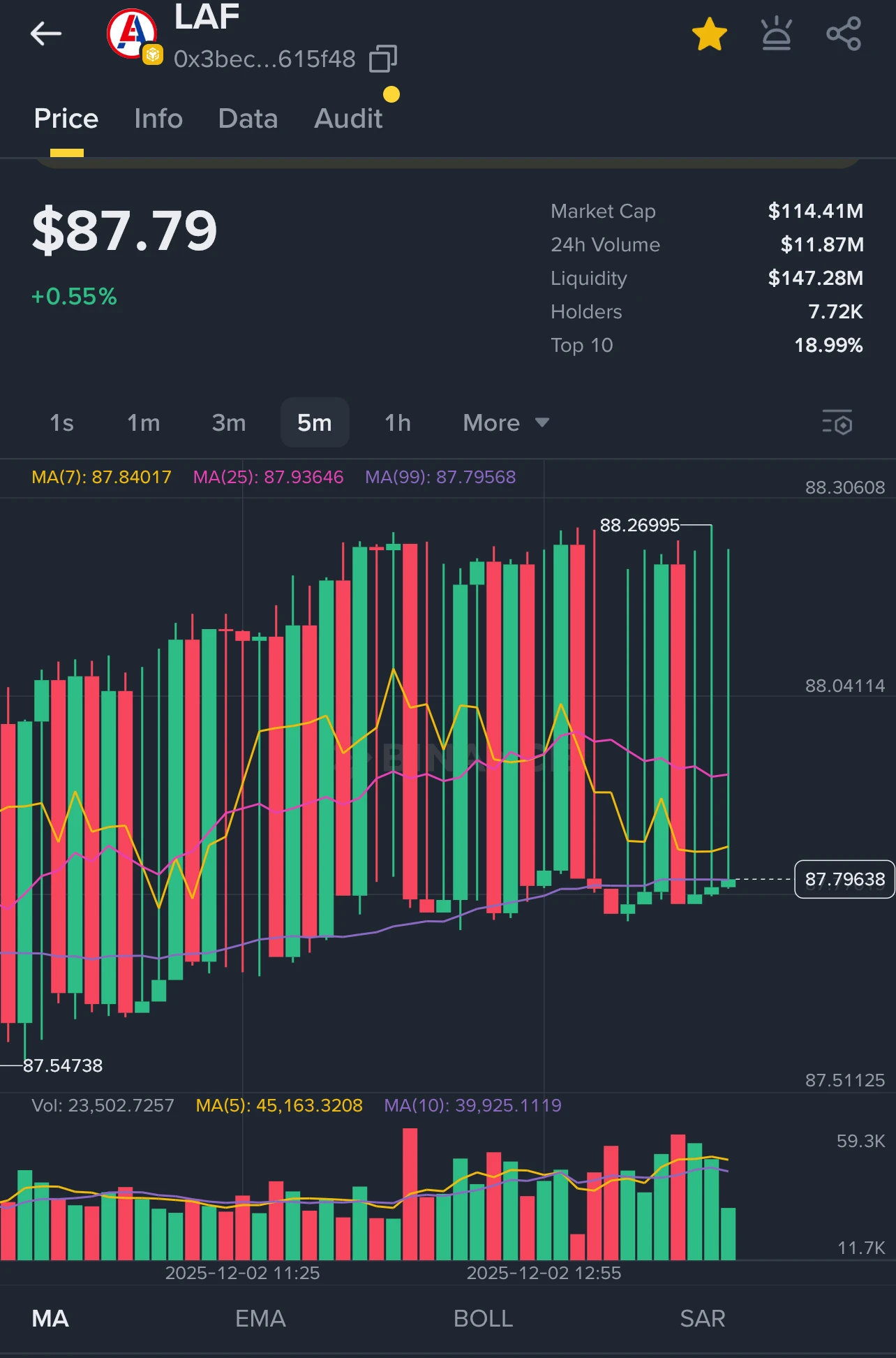Share the LAF token page
Screen dimensions: 896x1358
point(843,34)
